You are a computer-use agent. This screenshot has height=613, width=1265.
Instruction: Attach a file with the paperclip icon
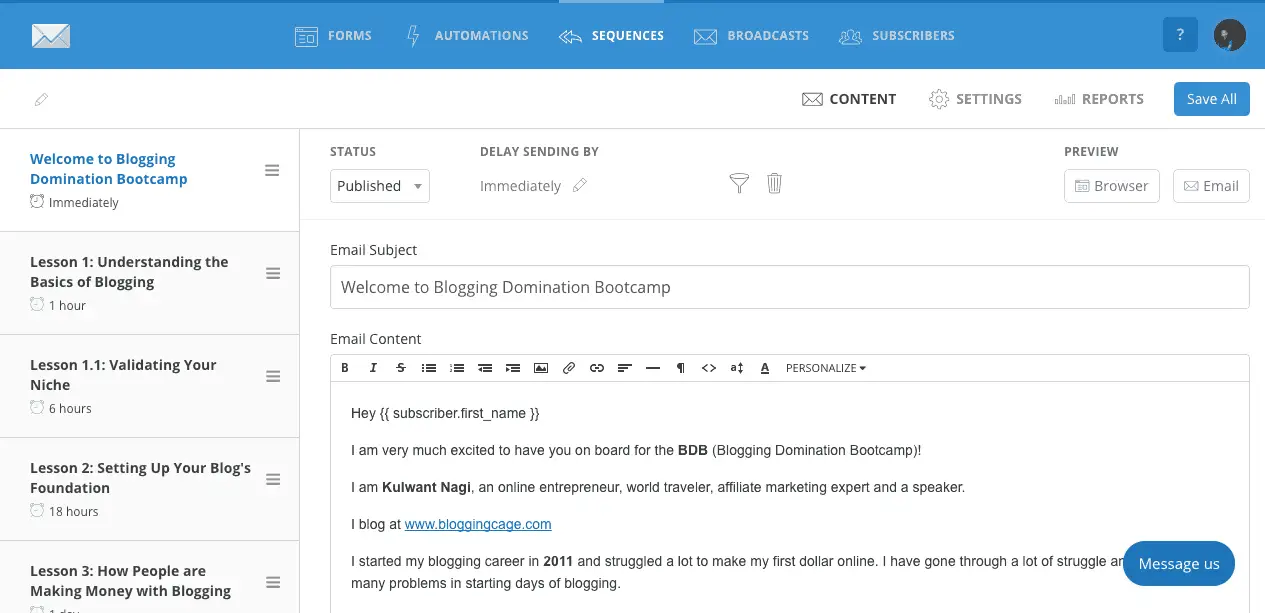[x=569, y=368]
